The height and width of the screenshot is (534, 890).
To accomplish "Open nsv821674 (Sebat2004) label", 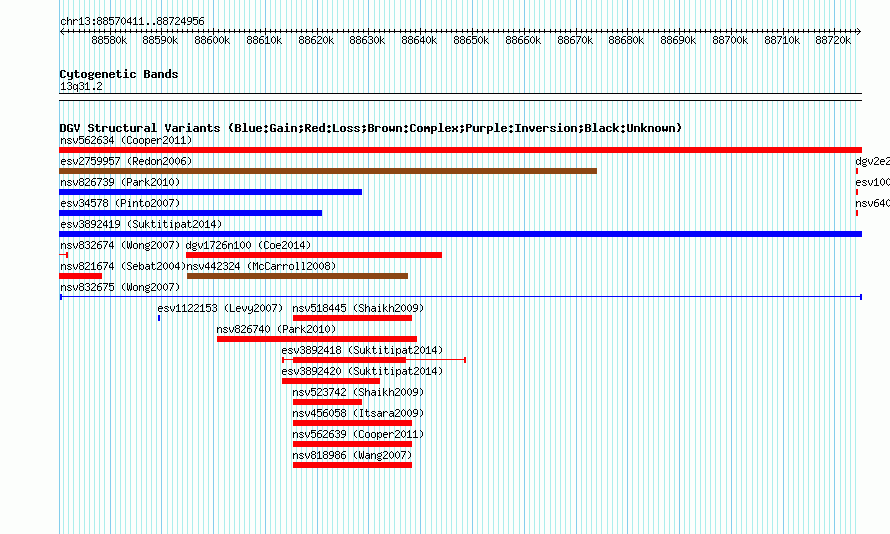I will click(x=123, y=266).
